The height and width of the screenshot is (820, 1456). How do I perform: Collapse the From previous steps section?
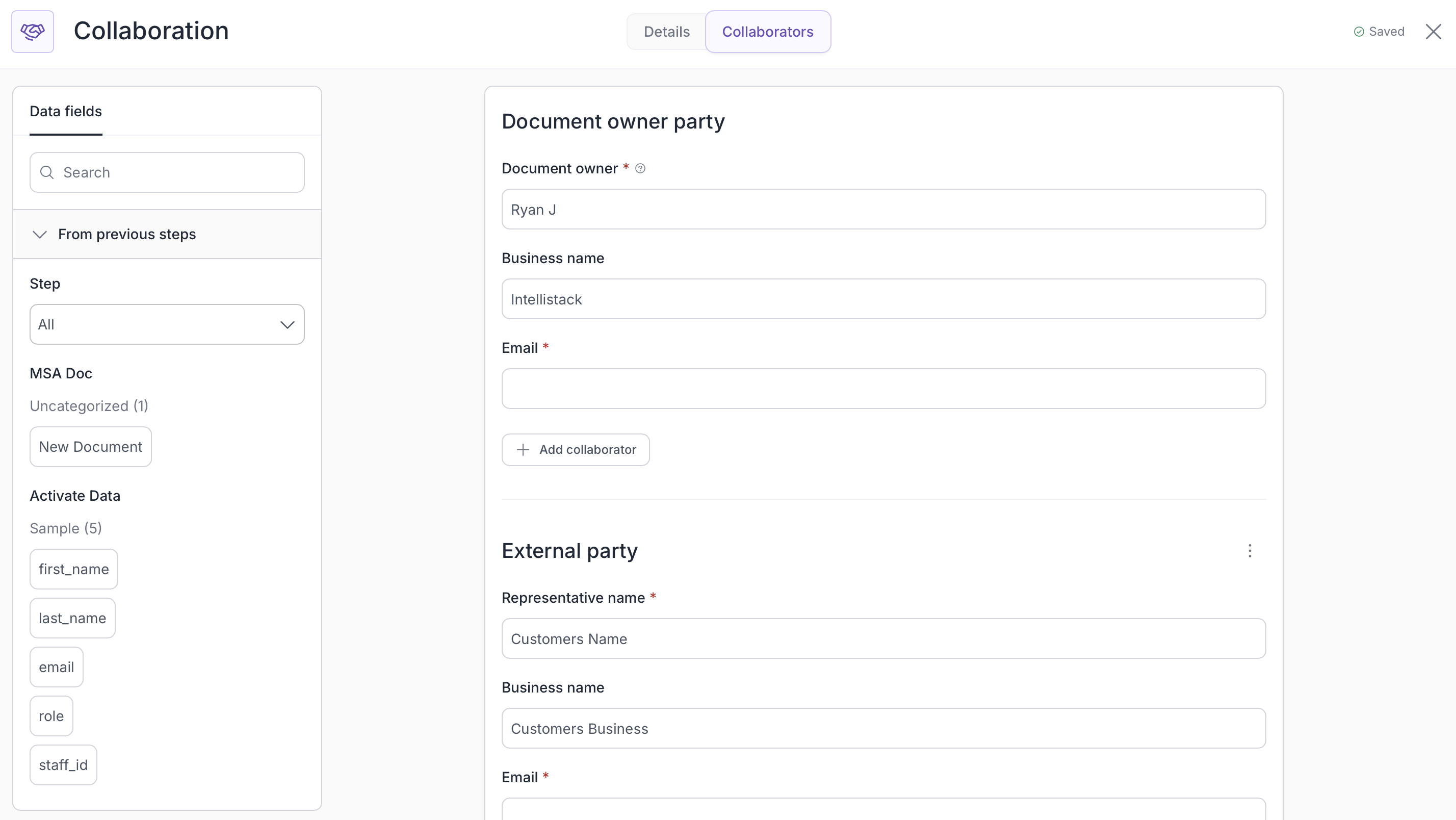pos(167,234)
